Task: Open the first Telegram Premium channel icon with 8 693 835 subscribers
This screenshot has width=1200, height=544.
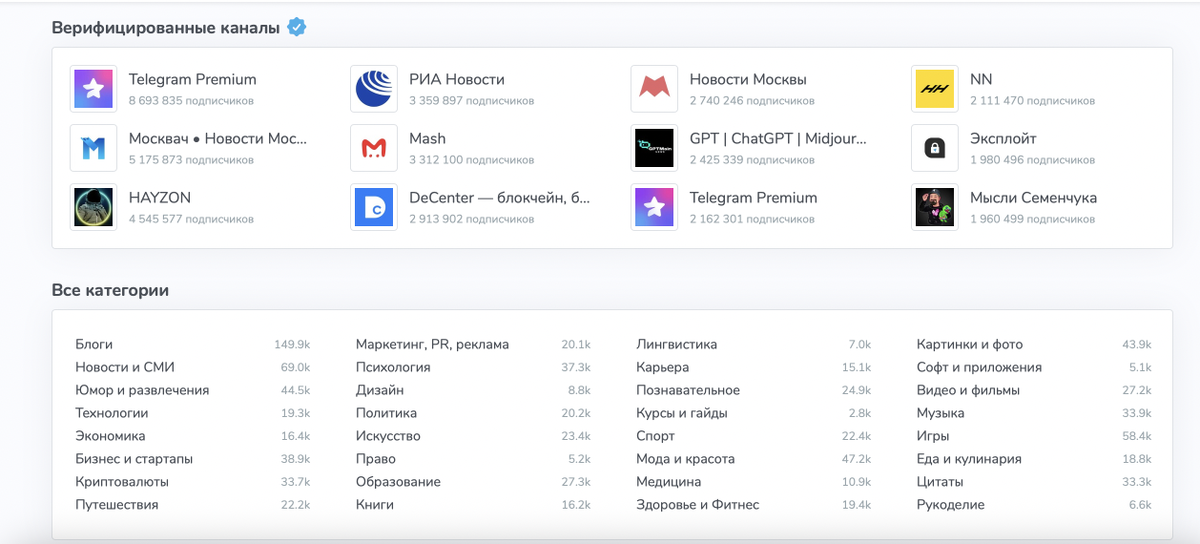Action: pyautogui.click(x=94, y=90)
